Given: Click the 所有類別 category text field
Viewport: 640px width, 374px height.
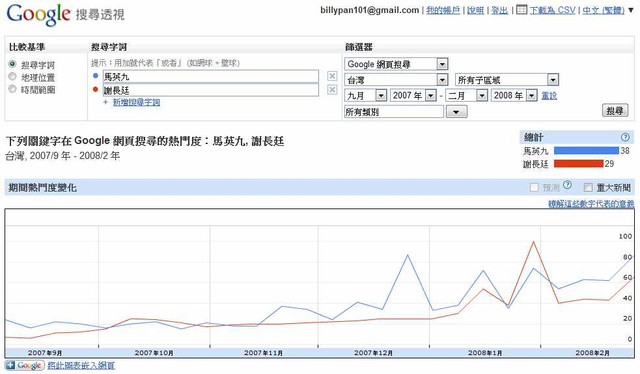Looking at the screenshot, I should (394, 111).
